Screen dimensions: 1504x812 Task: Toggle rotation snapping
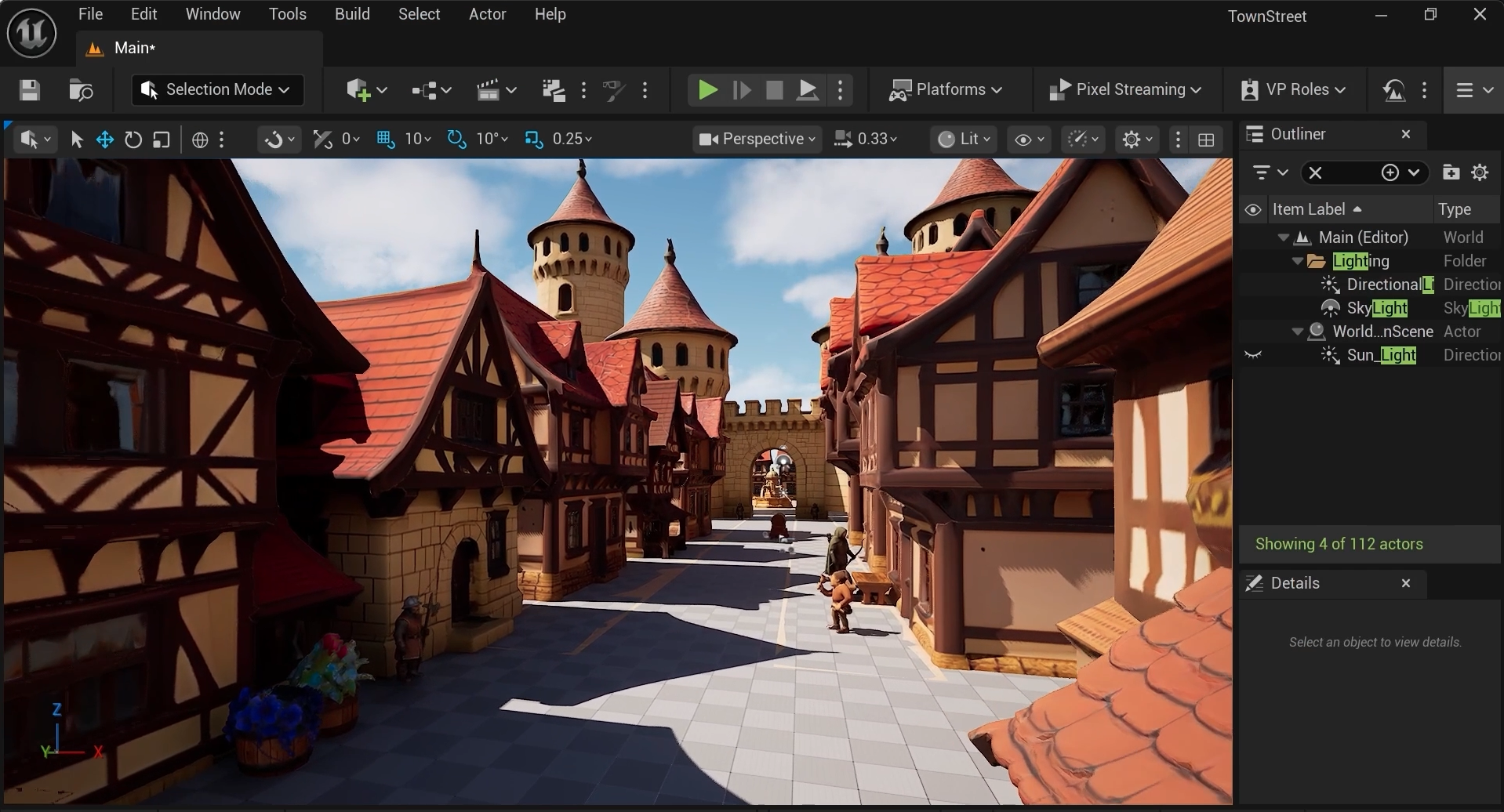pyautogui.click(x=456, y=140)
